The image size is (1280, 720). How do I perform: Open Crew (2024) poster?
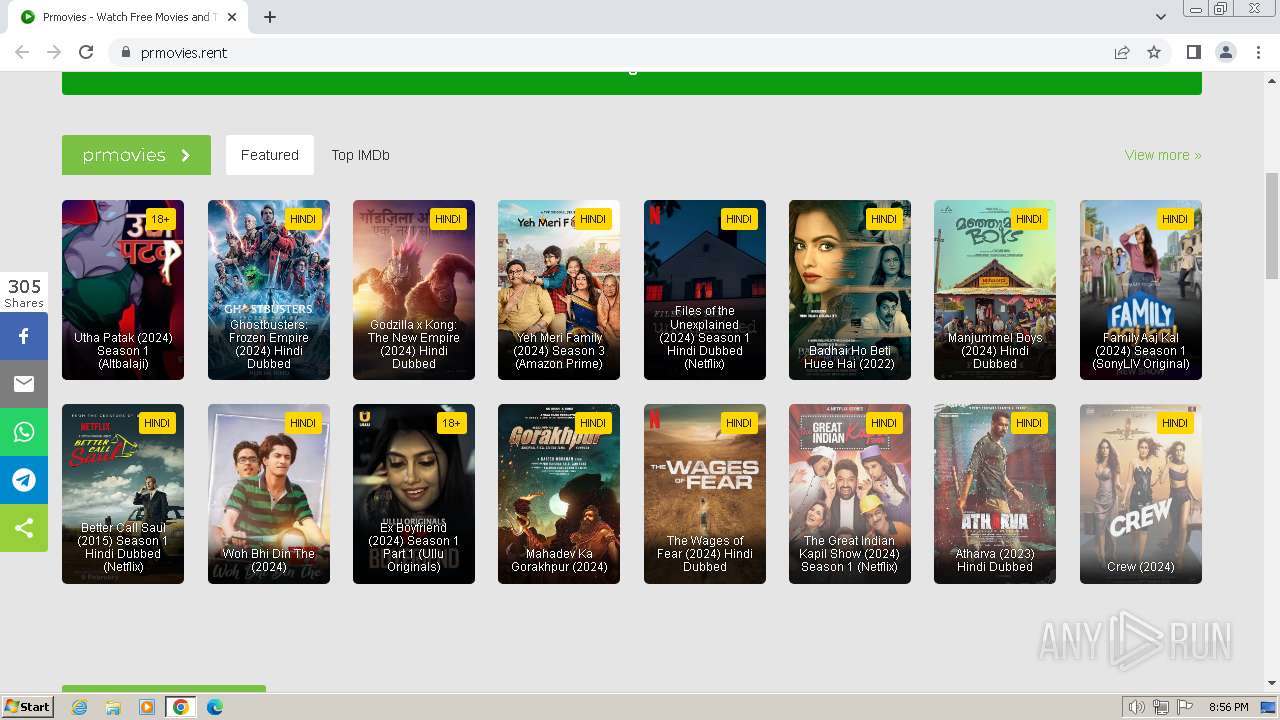(1141, 494)
